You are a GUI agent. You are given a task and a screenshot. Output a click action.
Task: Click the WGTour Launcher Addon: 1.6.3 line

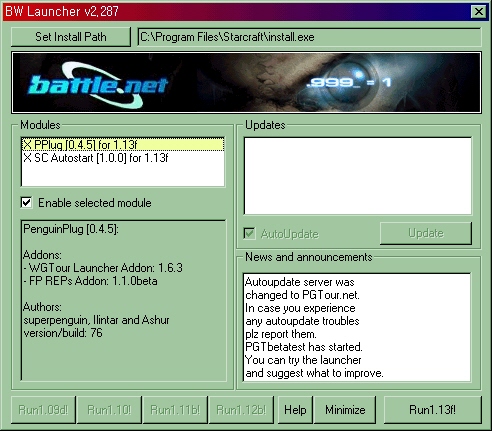(x=103, y=268)
